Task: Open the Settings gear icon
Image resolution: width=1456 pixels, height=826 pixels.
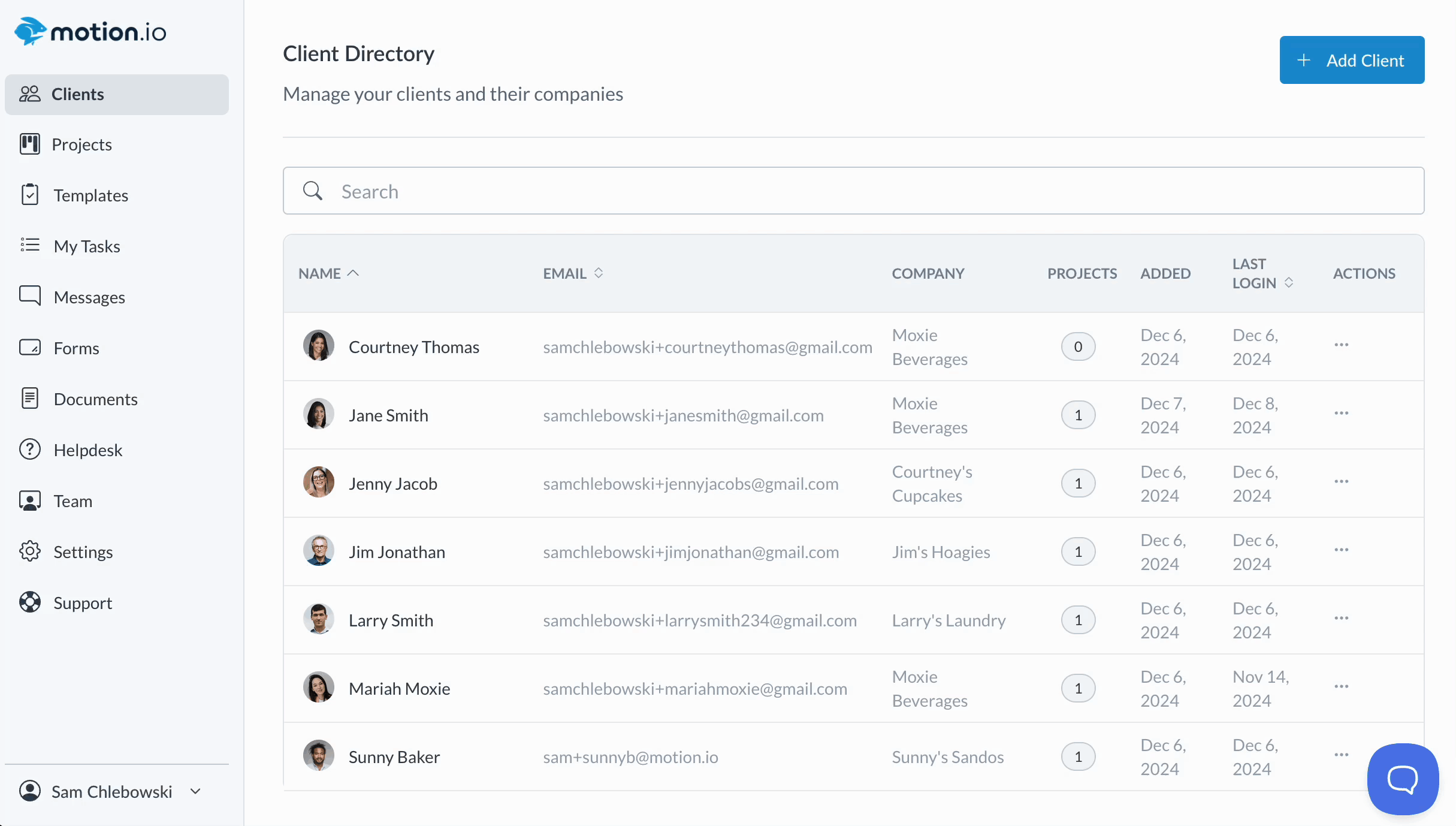Action: point(30,551)
